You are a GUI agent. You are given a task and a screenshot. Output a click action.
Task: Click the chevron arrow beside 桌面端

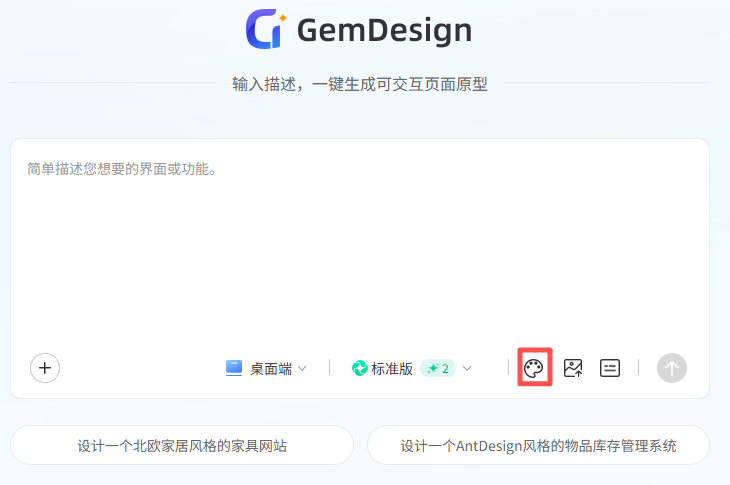coord(302,369)
